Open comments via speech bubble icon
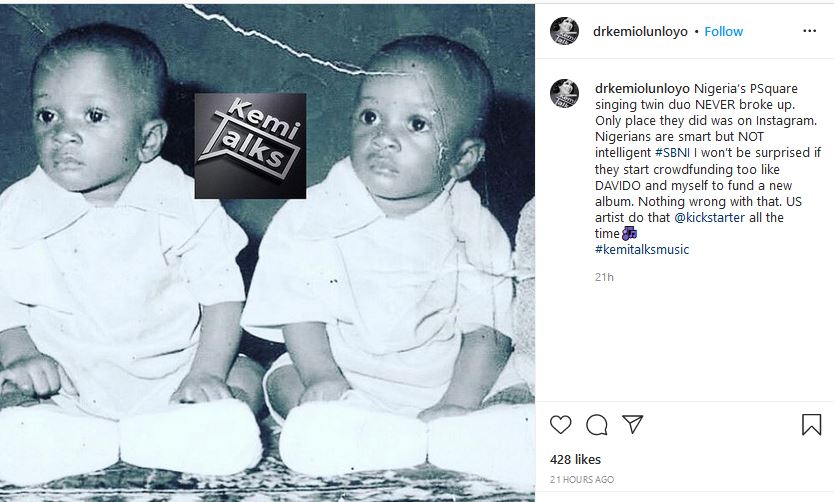The height and width of the screenshot is (502, 834). click(597, 424)
